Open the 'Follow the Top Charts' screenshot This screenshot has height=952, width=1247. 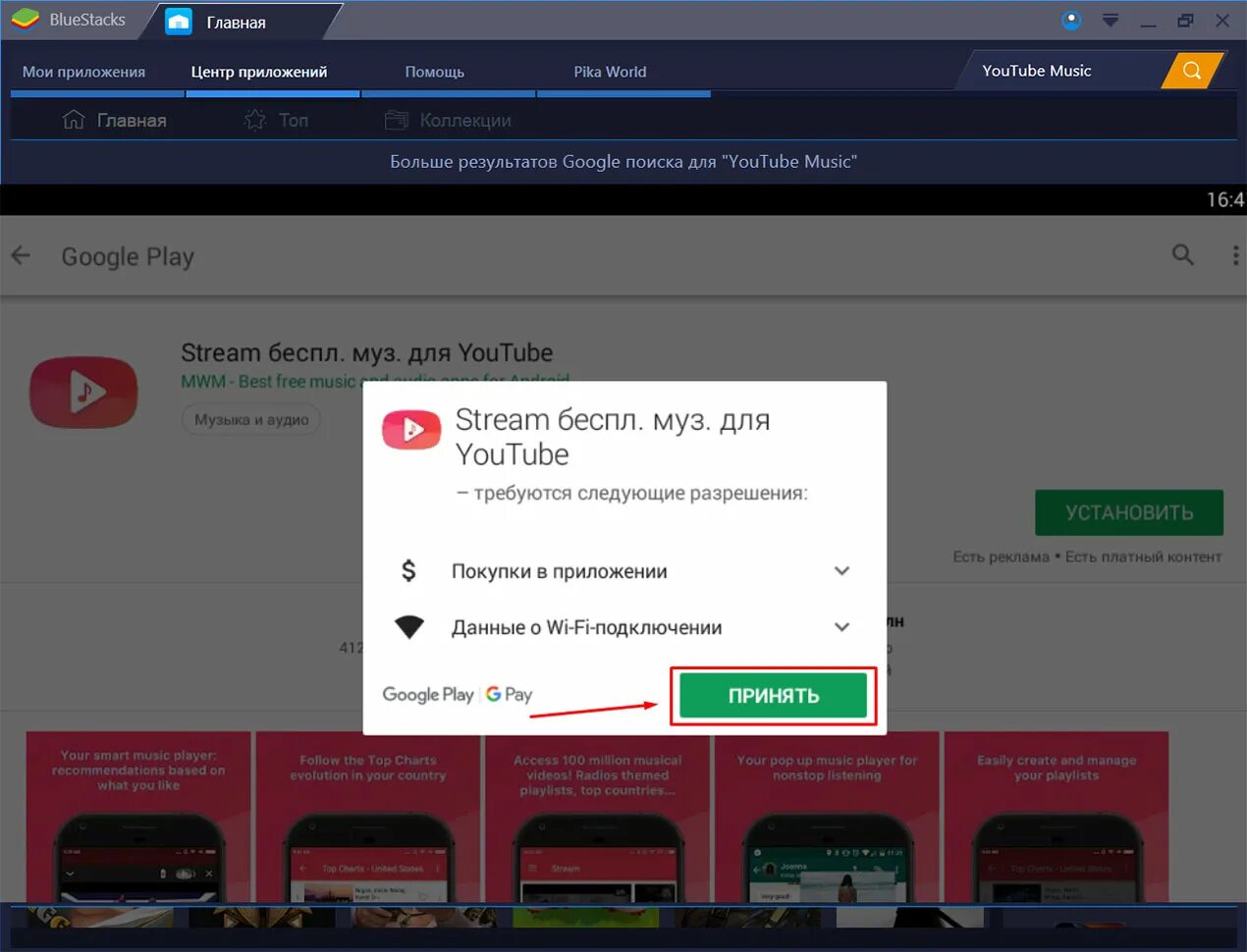coord(368,817)
